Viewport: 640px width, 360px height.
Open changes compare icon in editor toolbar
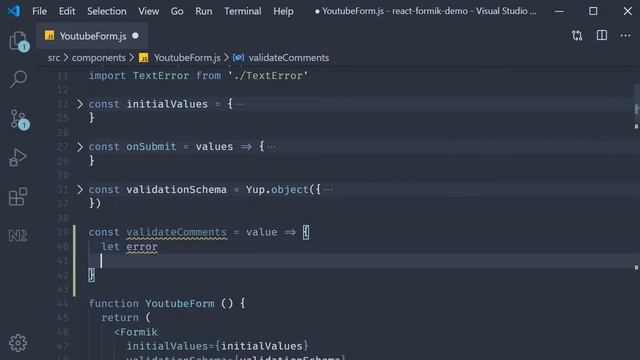click(577, 36)
